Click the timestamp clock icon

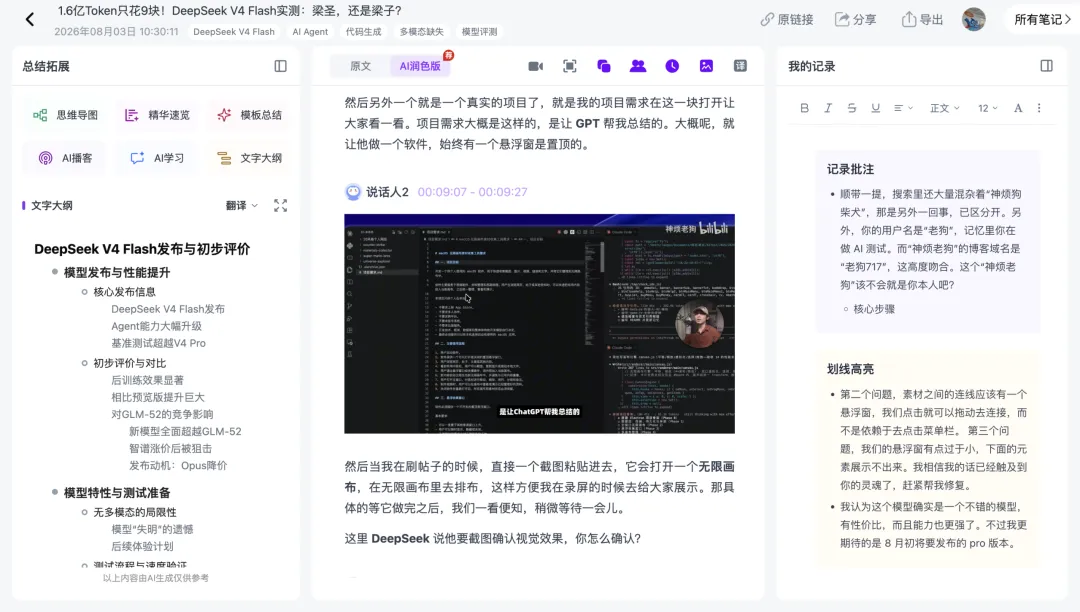pyautogui.click(x=672, y=66)
